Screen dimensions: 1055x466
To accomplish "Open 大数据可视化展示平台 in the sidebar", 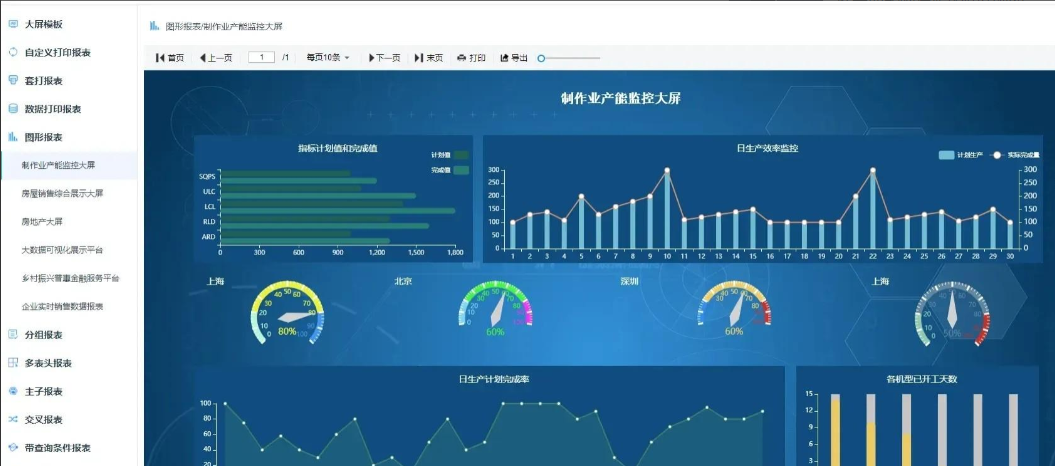I will coord(69,250).
